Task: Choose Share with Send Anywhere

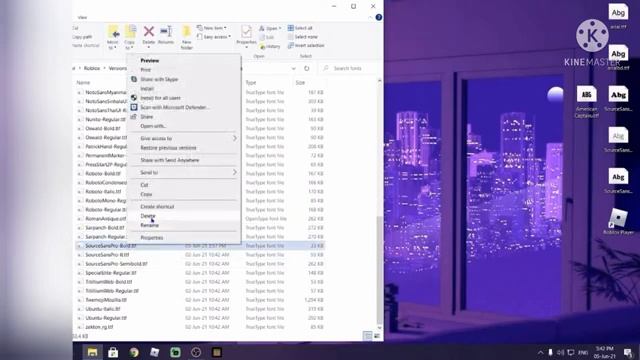Action: [170, 160]
